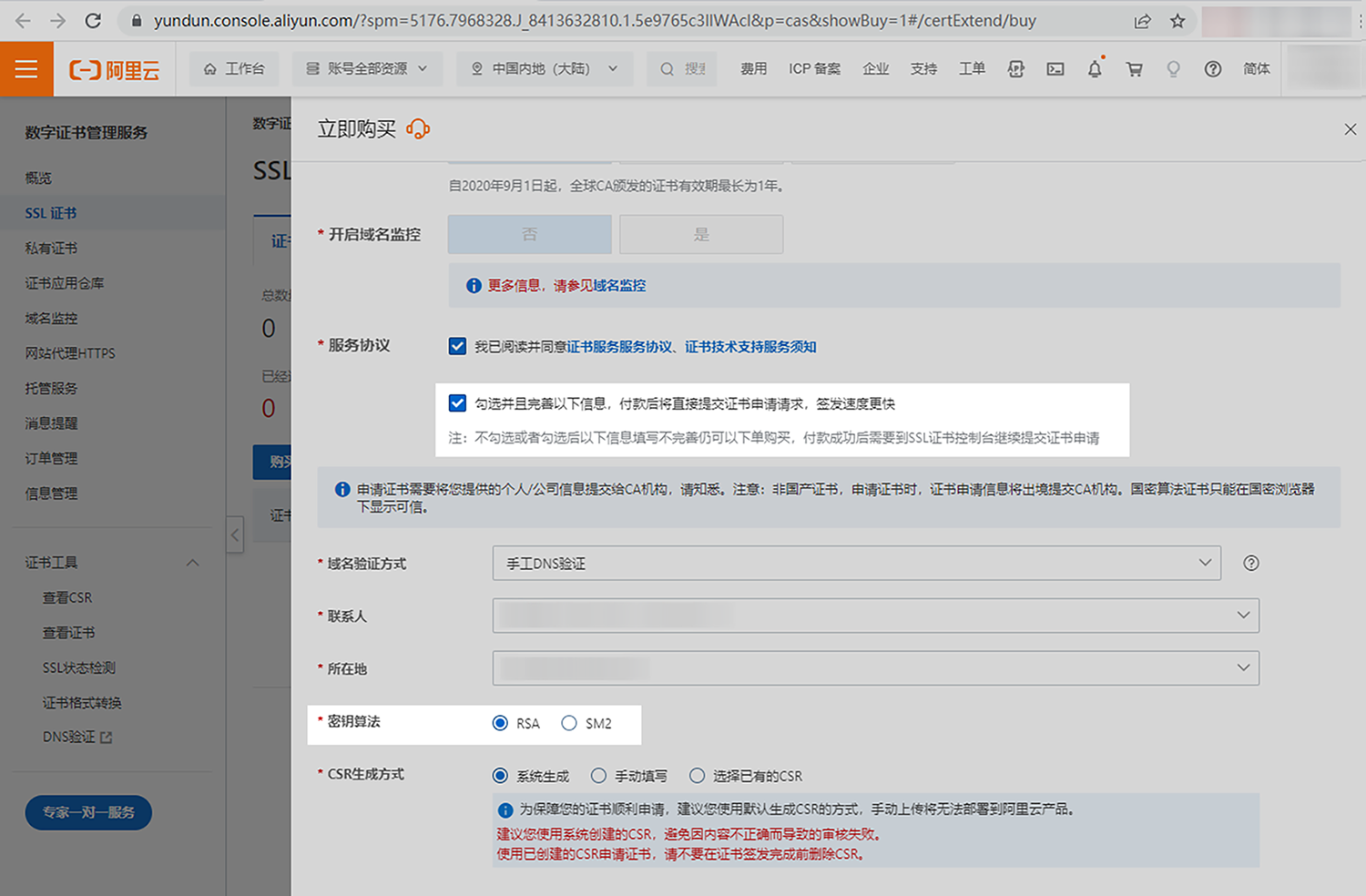
Task: Open 域名监控 in the sidebar
Action: (x=51, y=318)
